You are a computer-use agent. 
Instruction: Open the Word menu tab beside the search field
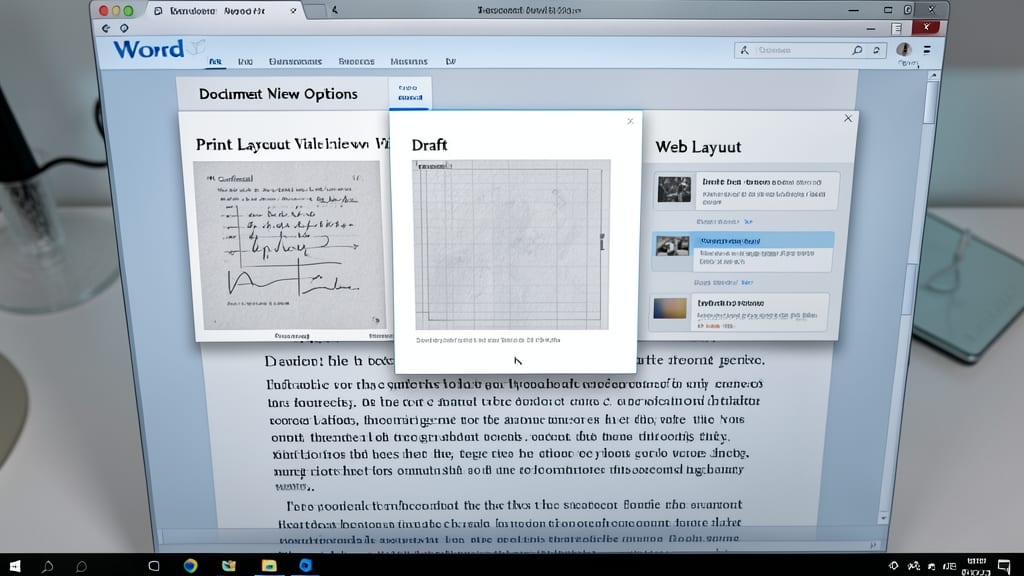(451, 61)
